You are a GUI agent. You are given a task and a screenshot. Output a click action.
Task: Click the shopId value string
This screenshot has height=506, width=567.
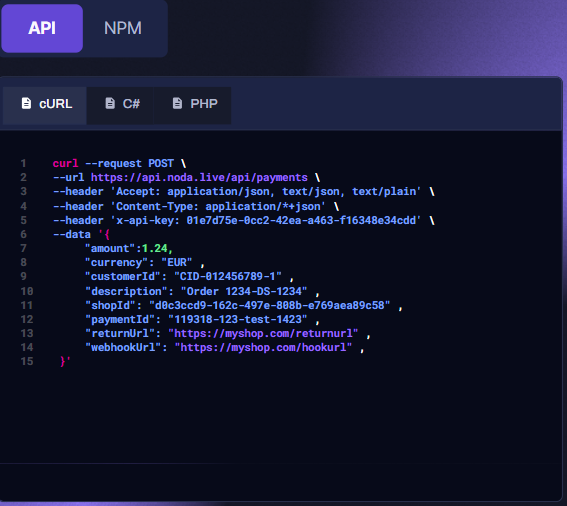pos(270,305)
